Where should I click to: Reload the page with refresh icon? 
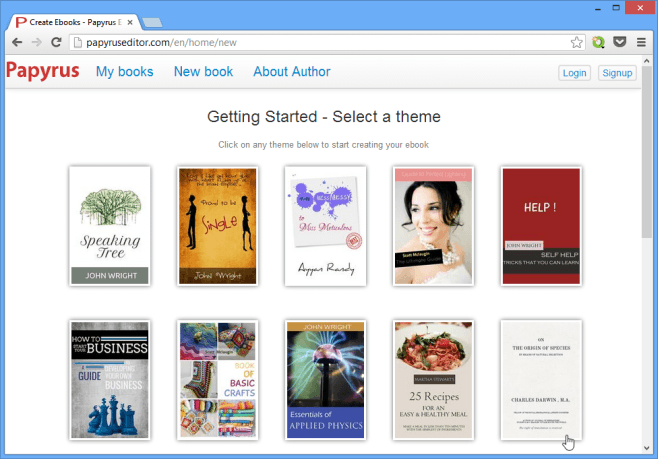click(x=56, y=42)
